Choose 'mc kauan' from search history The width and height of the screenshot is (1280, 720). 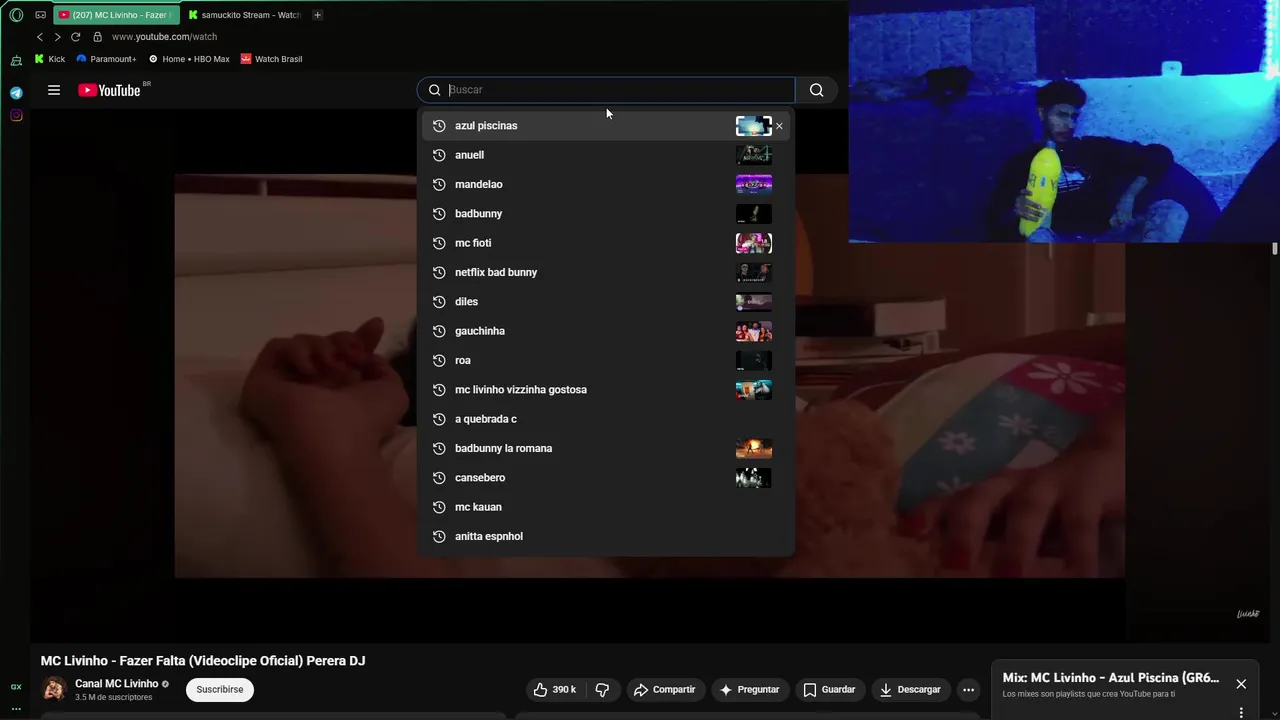point(605,507)
